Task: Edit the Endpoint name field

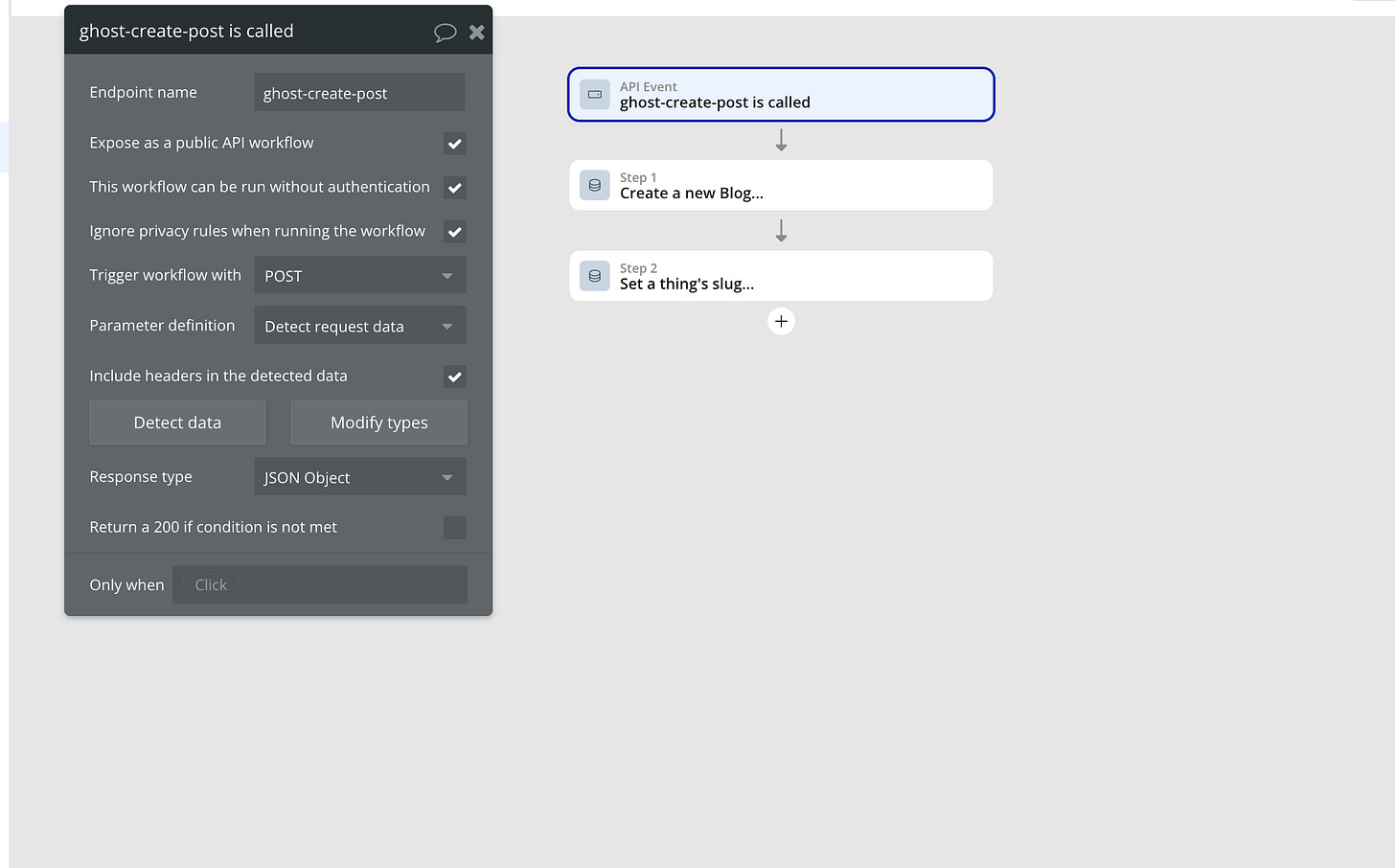Action: tap(360, 93)
